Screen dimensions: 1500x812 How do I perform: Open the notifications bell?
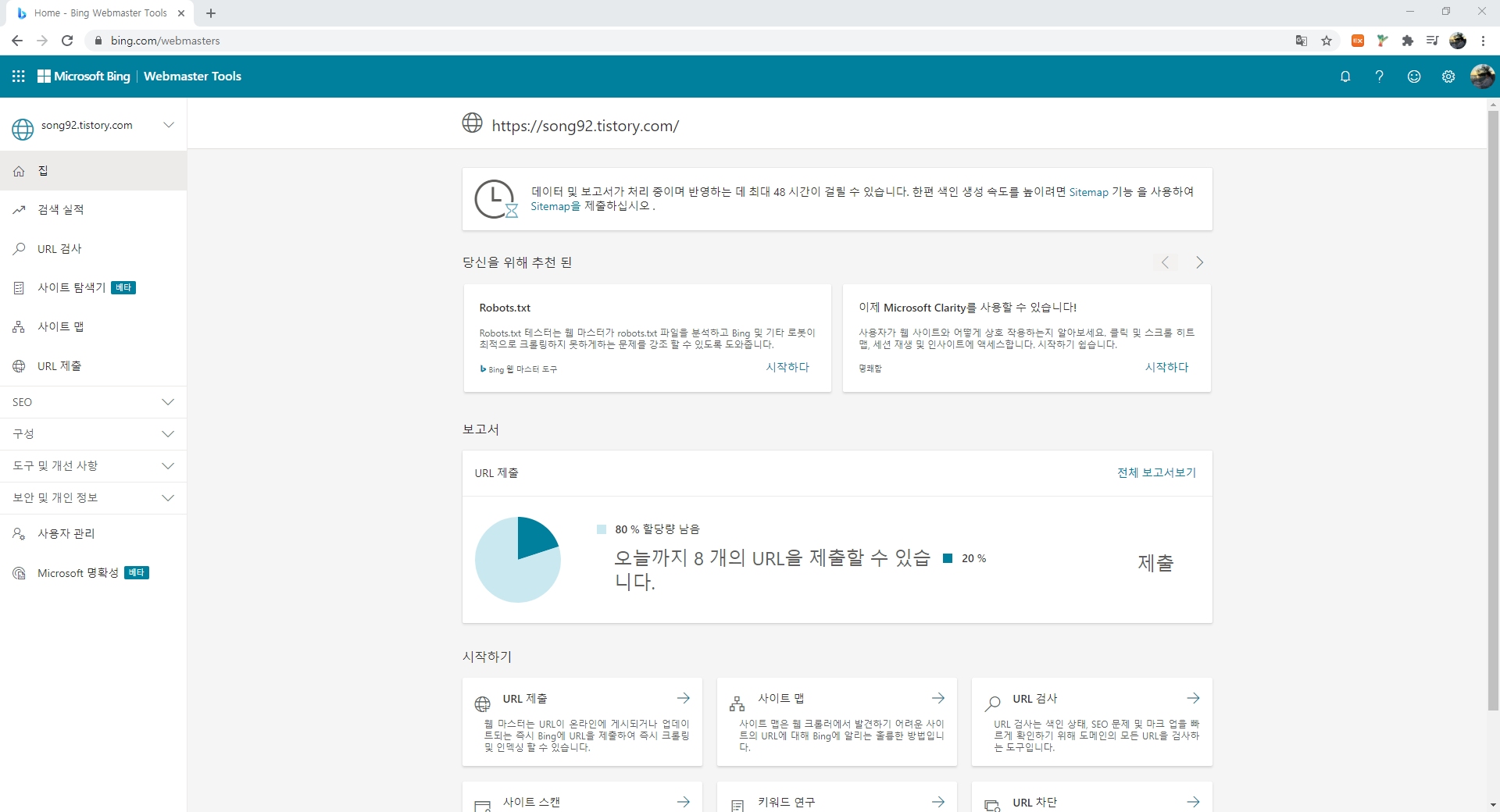pyautogui.click(x=1345, y=77)
